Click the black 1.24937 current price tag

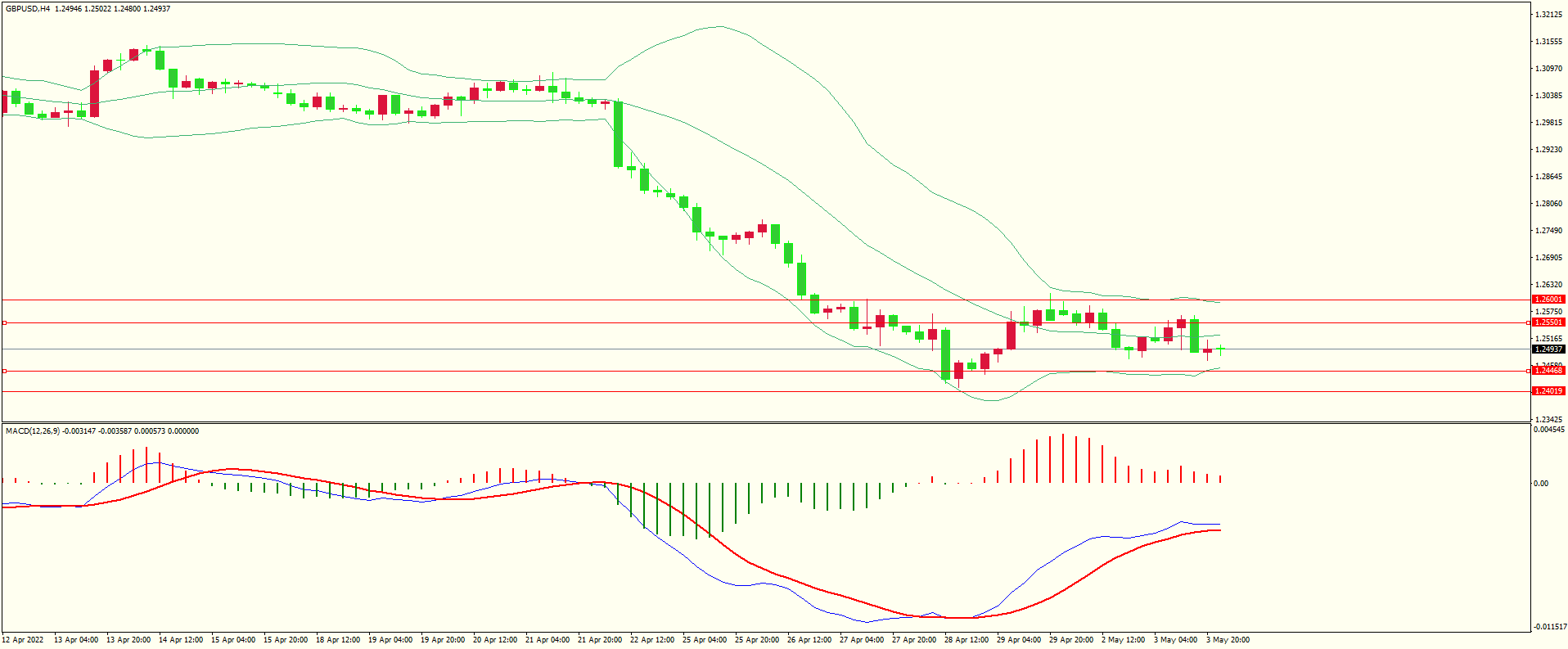[1548, 349]
